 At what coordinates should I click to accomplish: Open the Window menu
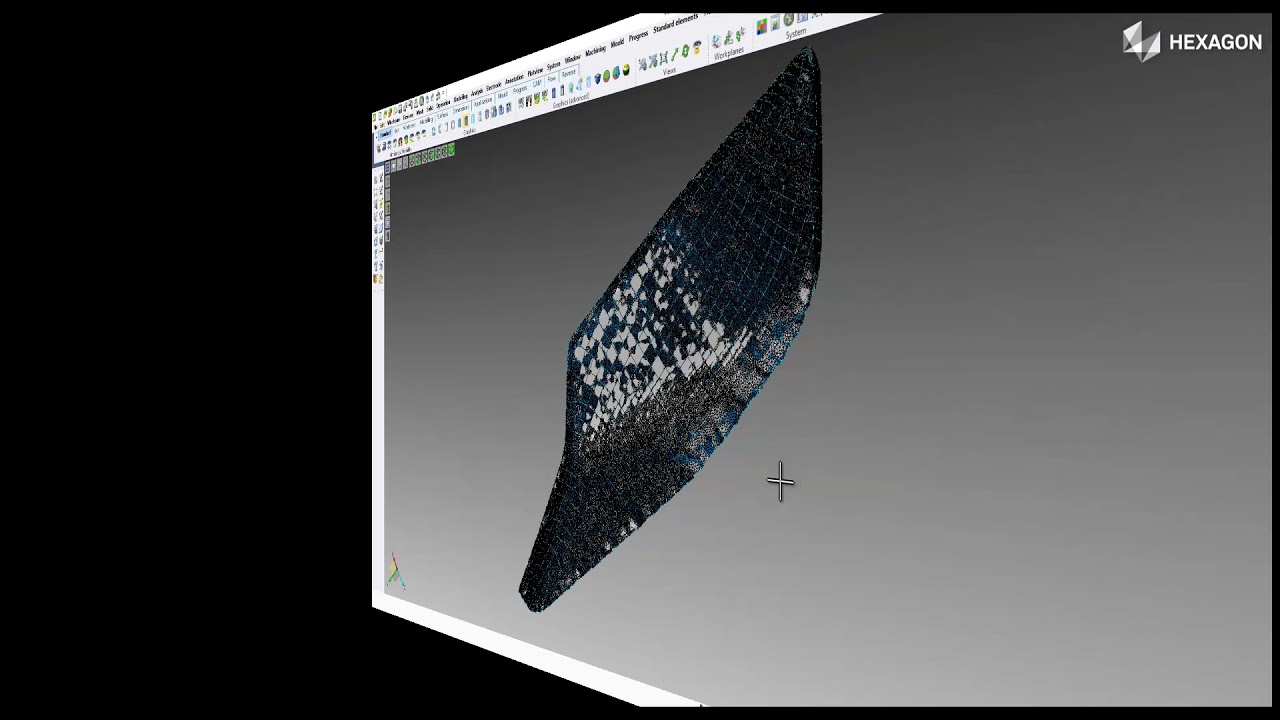(x=573, y=59)
